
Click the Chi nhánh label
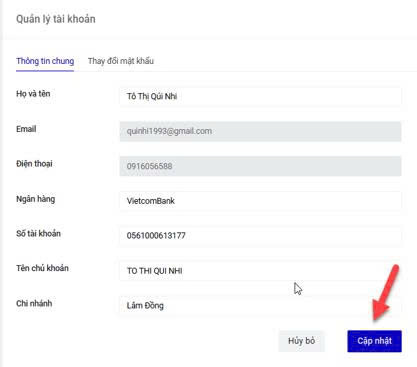point(34,303)
